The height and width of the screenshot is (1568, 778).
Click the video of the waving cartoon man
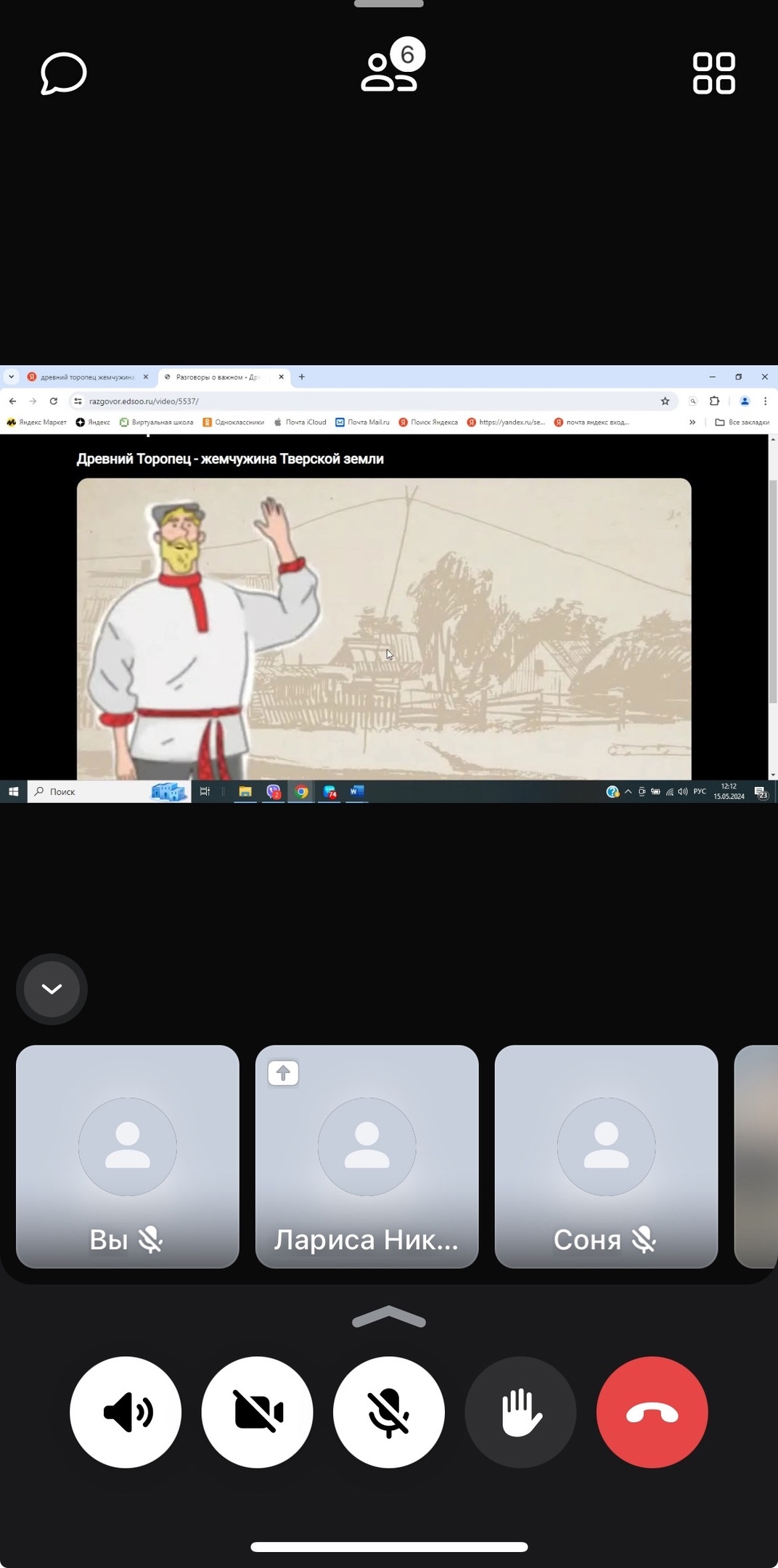pos(384,629)
